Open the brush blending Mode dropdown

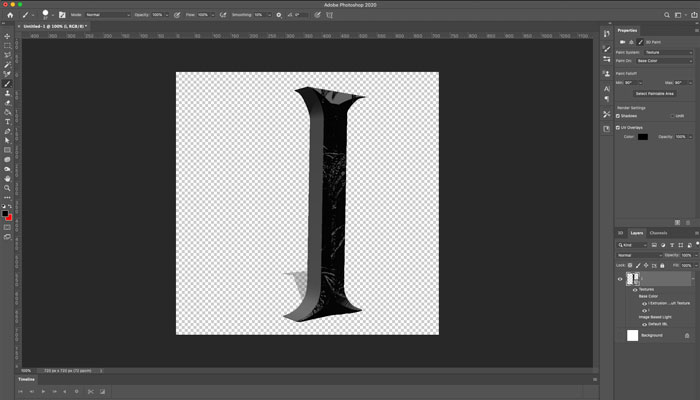tap(107, 15)
